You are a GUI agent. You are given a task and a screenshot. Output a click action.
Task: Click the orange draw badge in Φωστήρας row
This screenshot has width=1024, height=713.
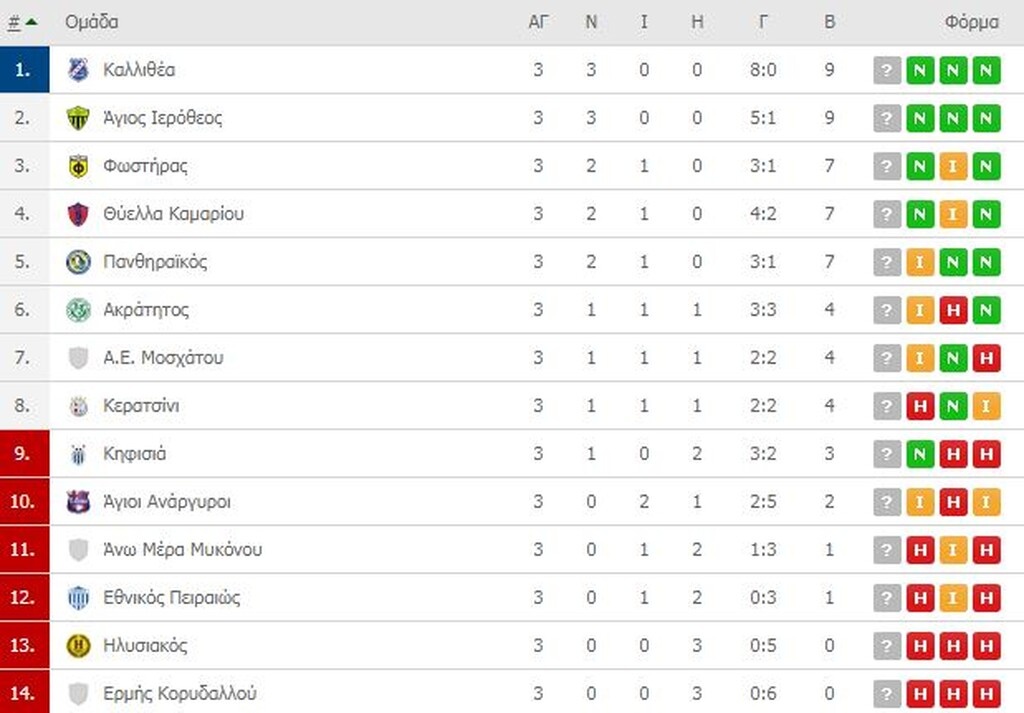tap(953, 166)
